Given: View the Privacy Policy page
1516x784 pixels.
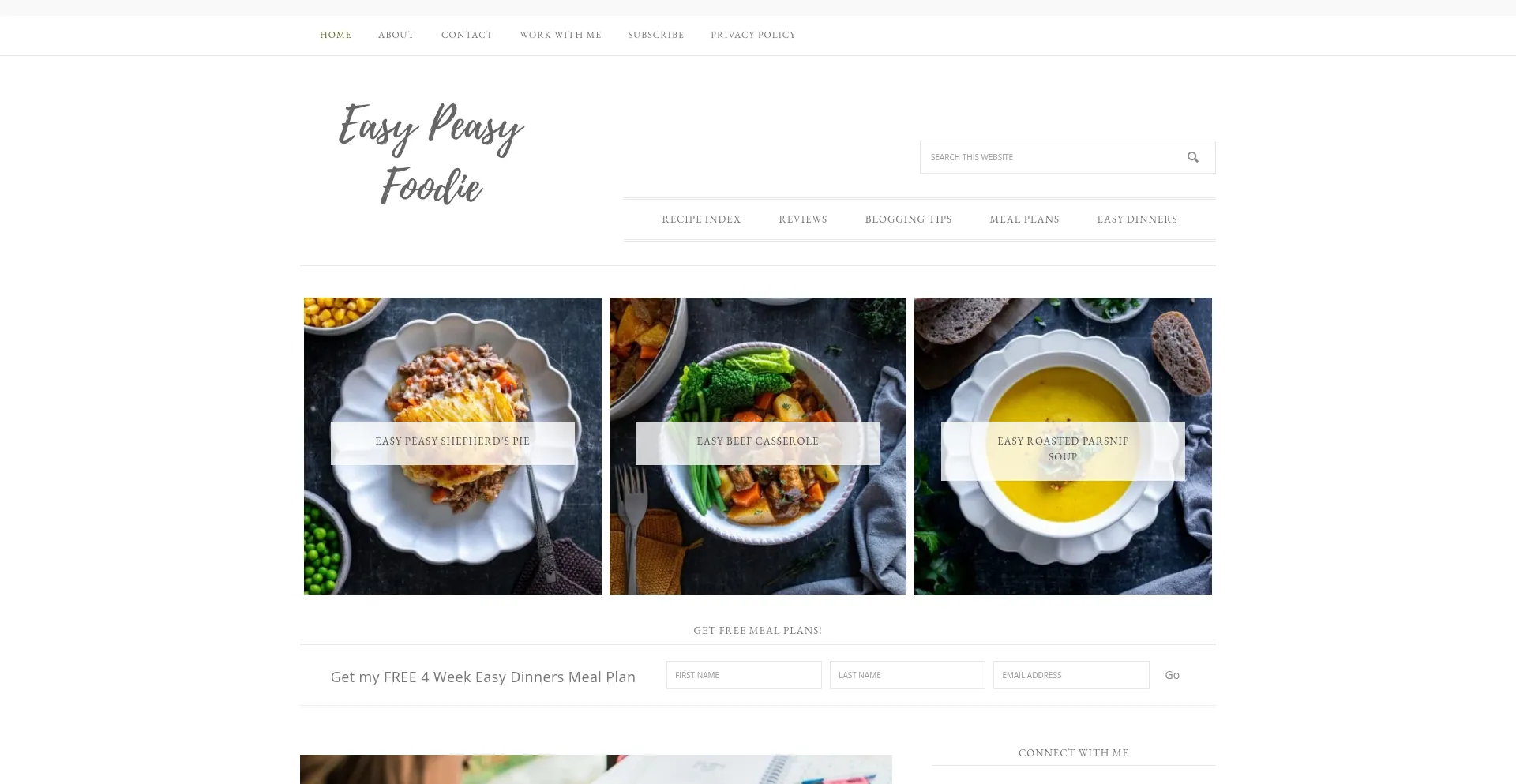Looking at the screenshot, I should tap(753, 35).
